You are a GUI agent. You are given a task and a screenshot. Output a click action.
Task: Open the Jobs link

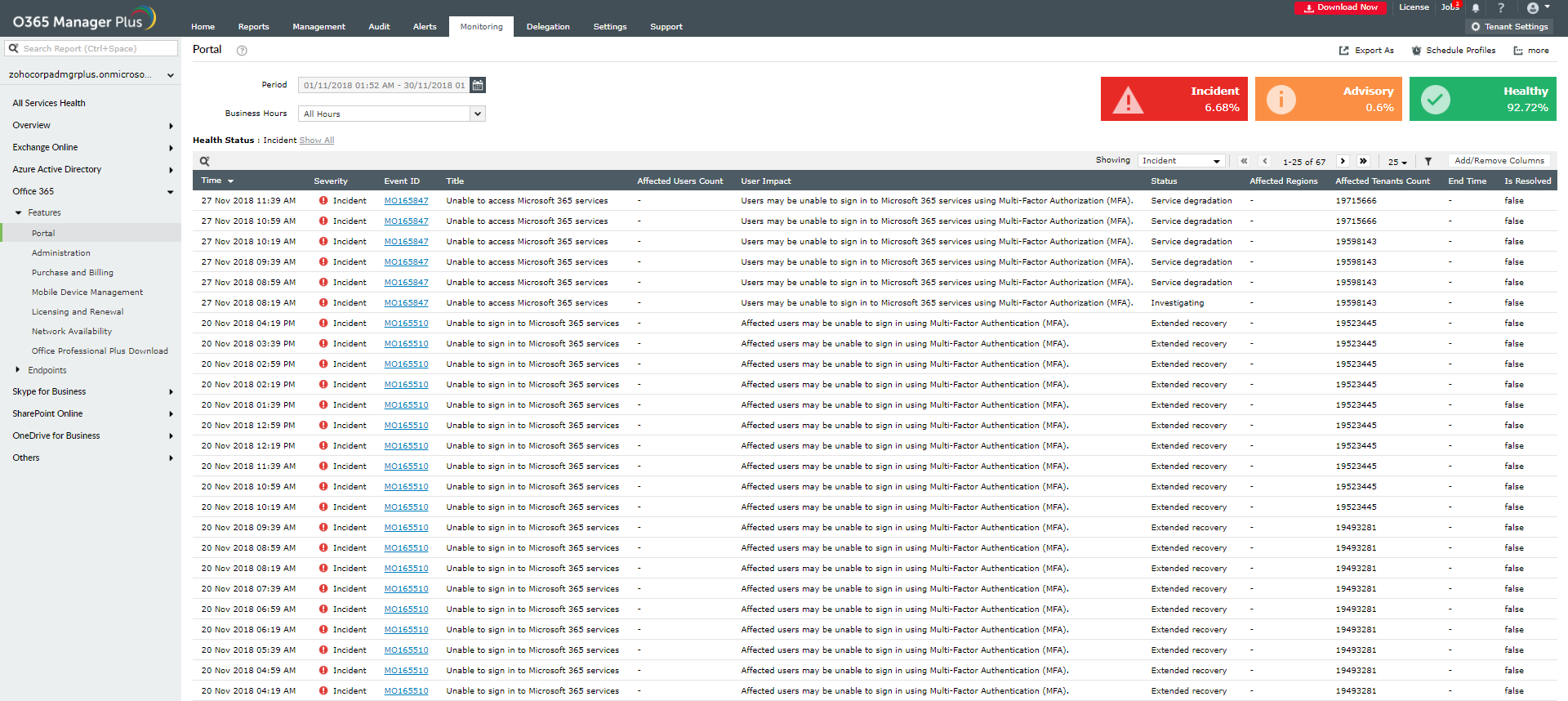pyautogui.click(x=1449, y=7)
